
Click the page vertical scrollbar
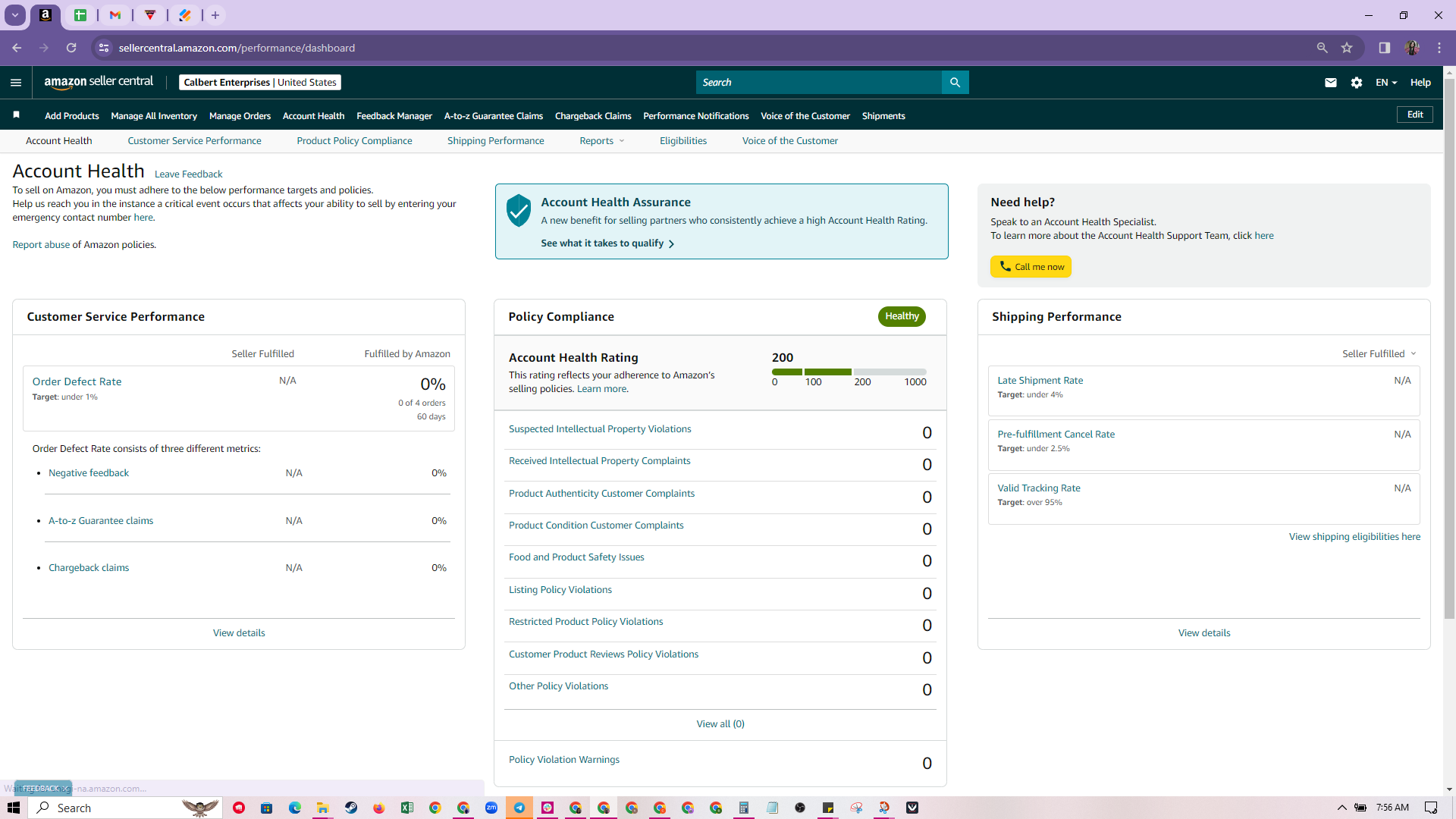[1449, 349]
